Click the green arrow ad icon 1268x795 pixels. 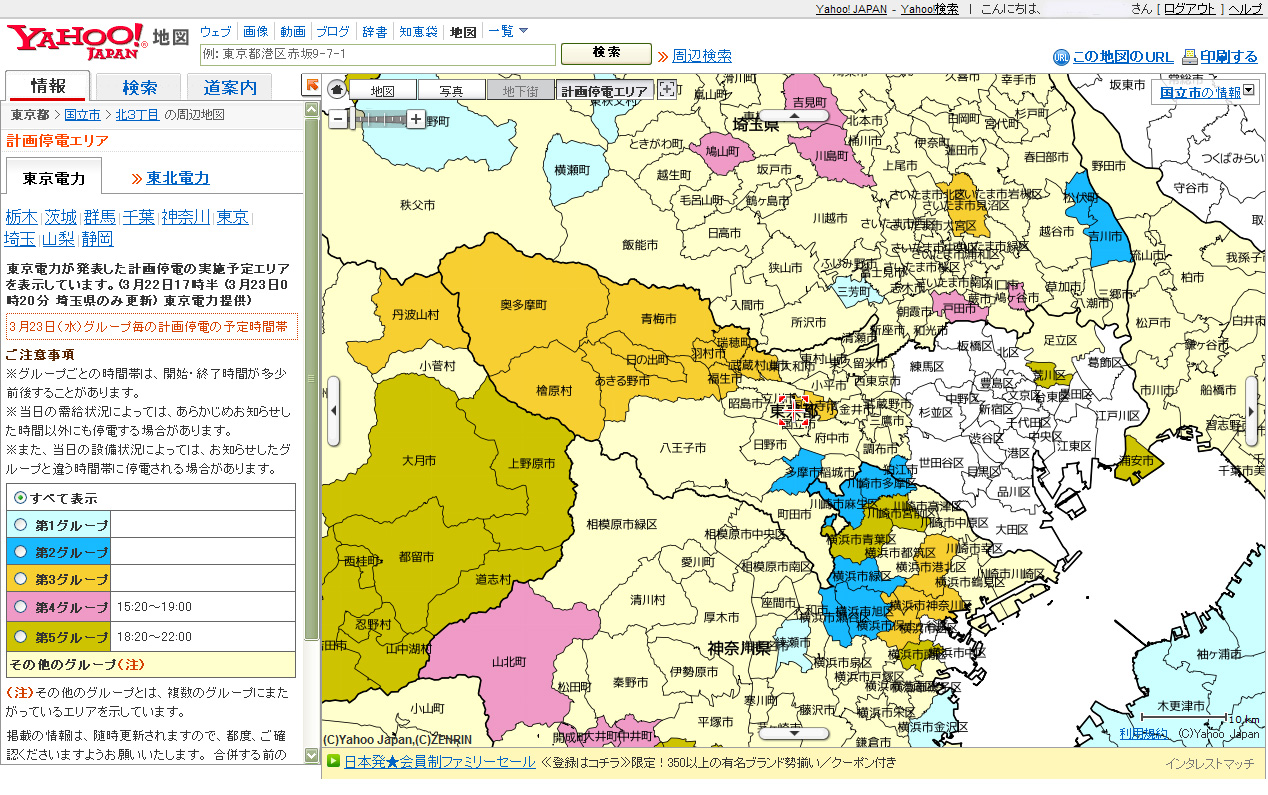[x=333, y=761]
